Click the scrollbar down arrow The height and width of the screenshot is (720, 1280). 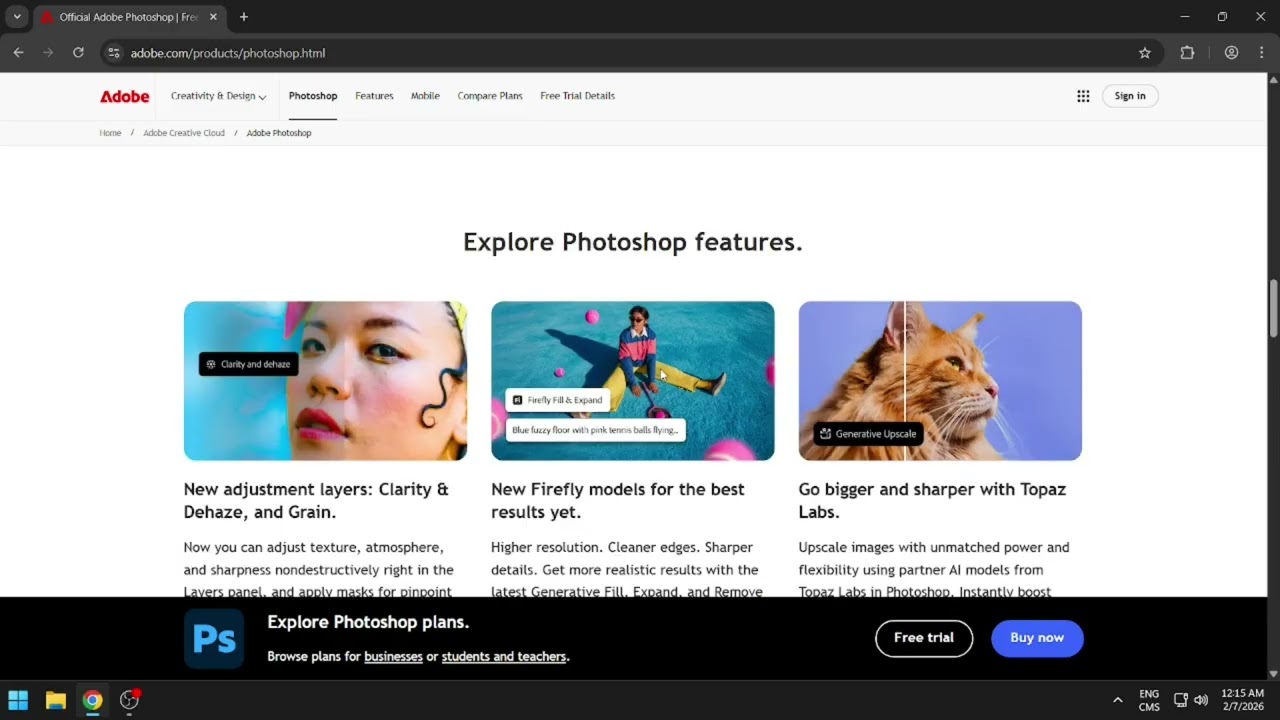pos(1273,674)
